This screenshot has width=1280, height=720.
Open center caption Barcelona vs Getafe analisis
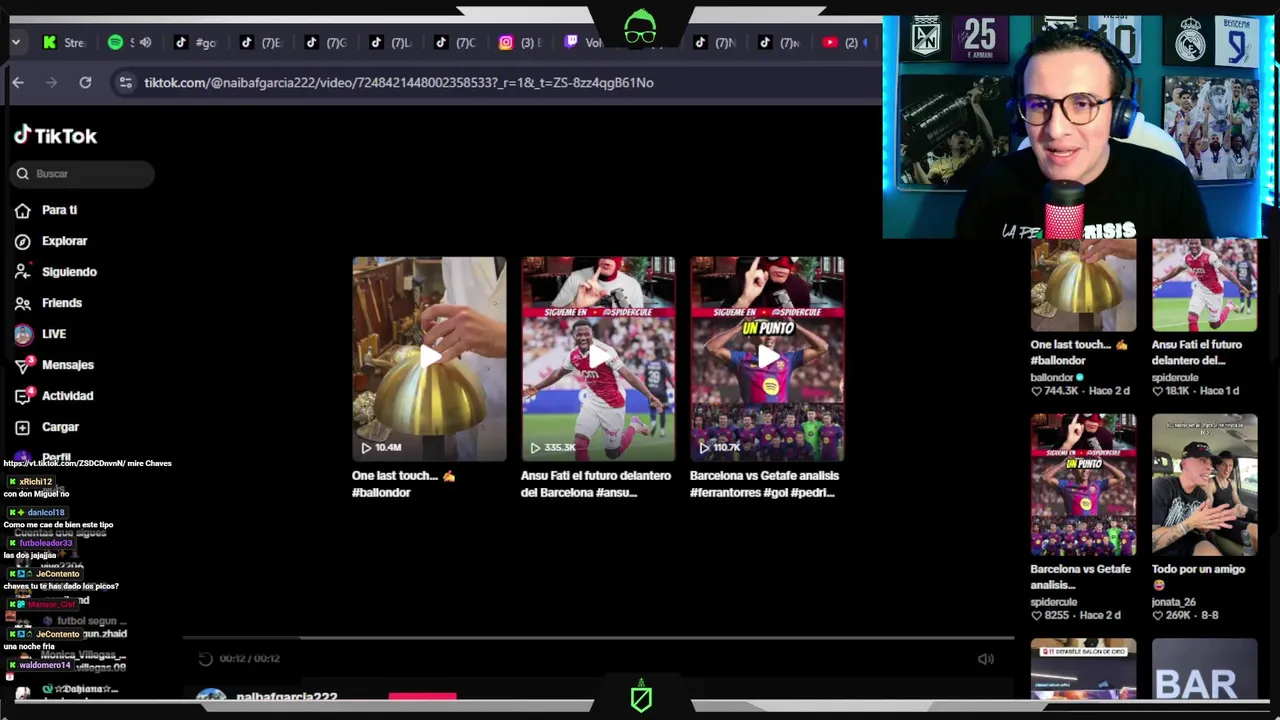(764, 484)
